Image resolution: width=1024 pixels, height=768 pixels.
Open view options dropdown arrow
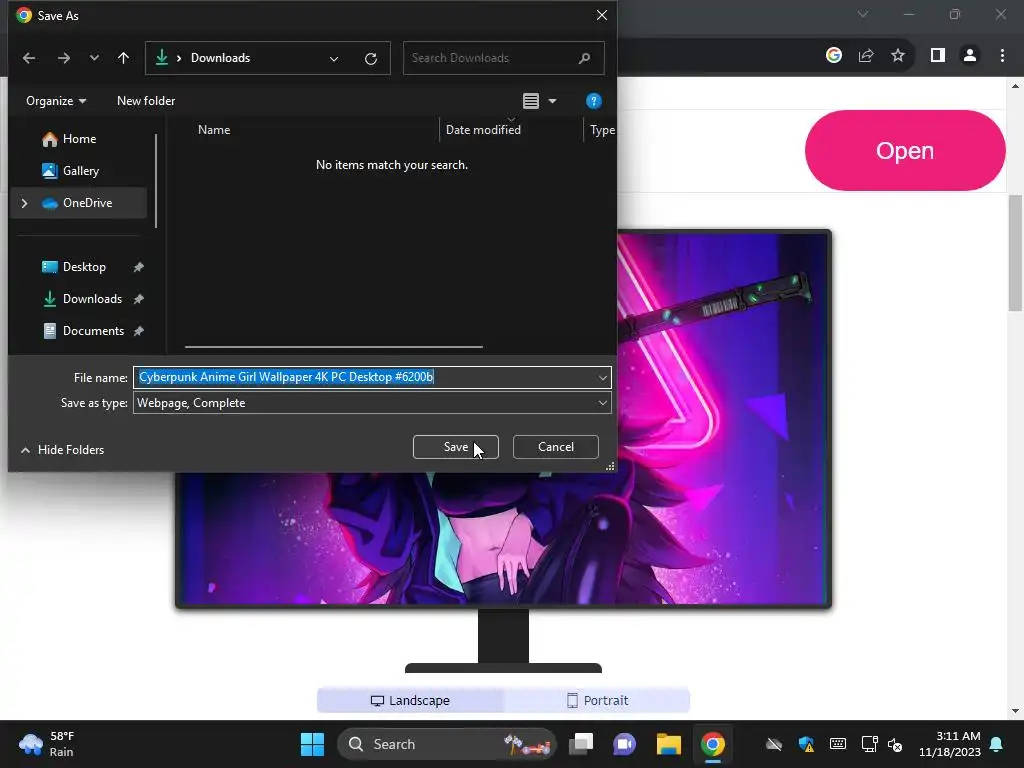[552, 101]
